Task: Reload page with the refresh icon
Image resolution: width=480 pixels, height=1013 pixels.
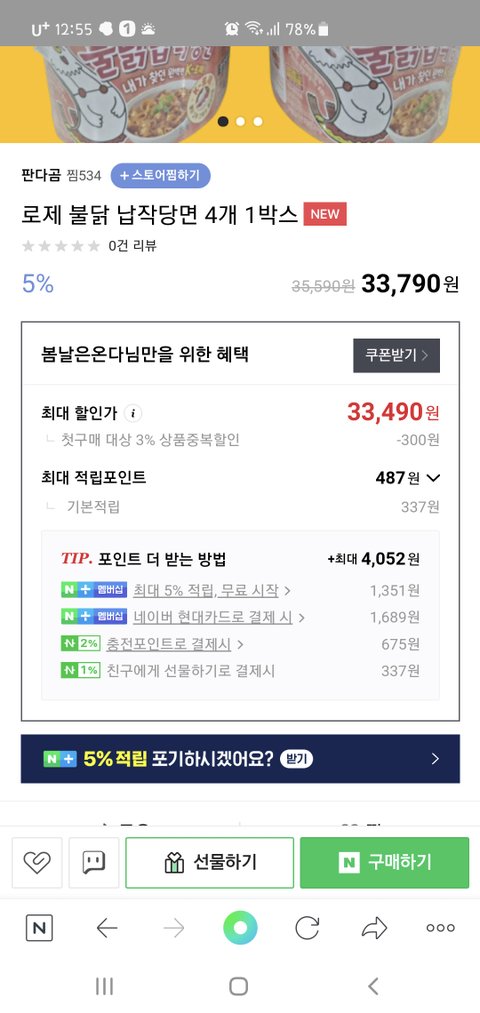Action: [307, 928]
